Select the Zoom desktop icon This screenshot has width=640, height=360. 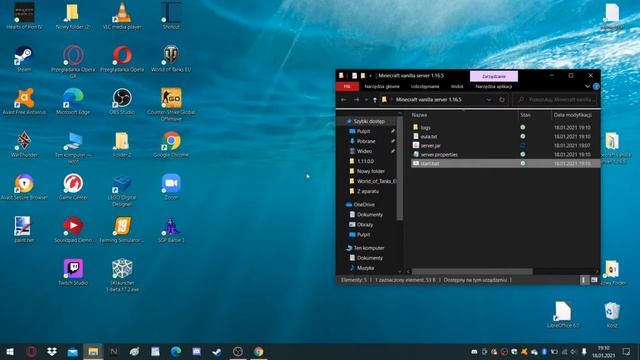point(171,187)
